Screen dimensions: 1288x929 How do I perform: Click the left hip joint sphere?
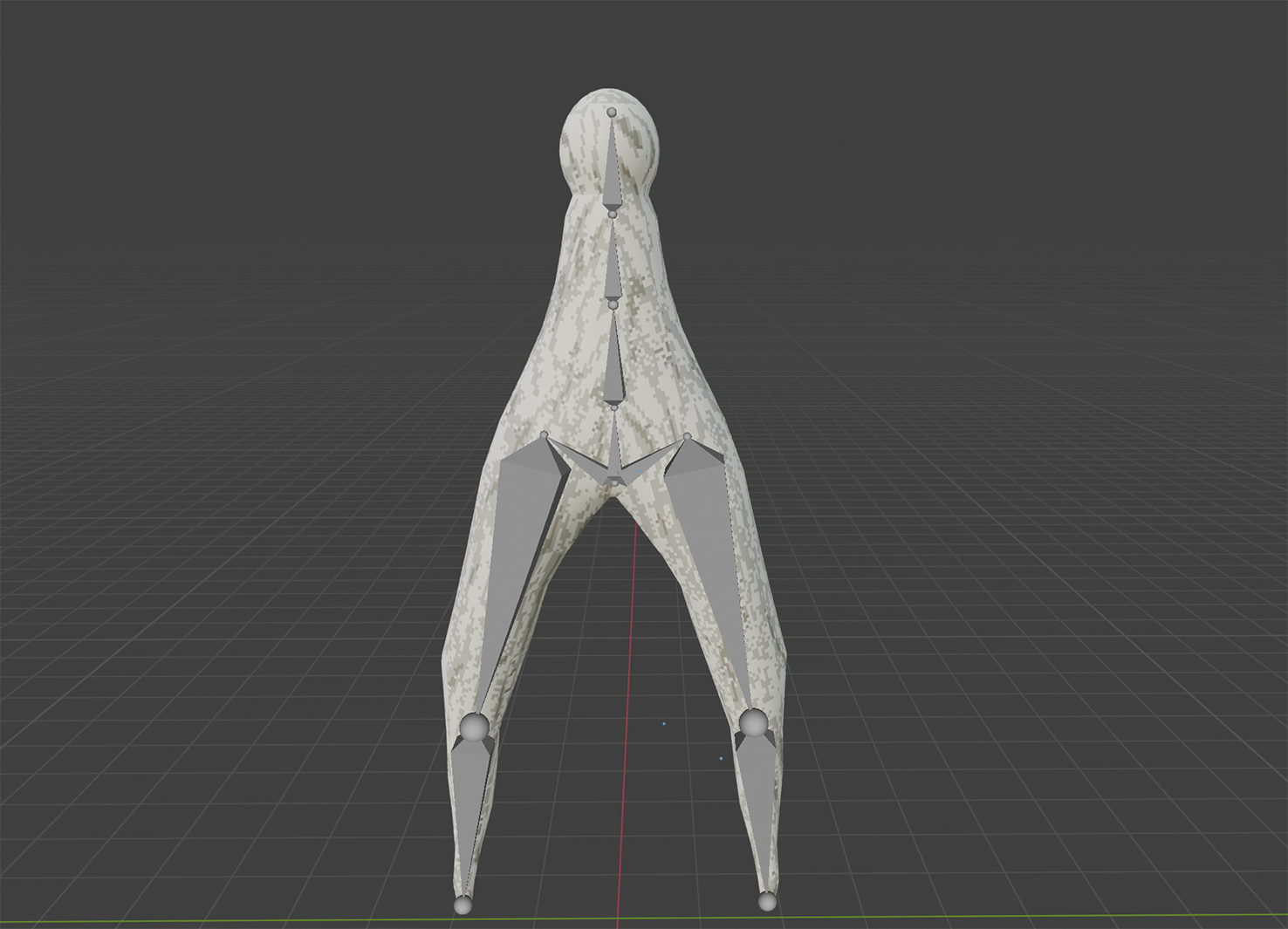point(545,434)
